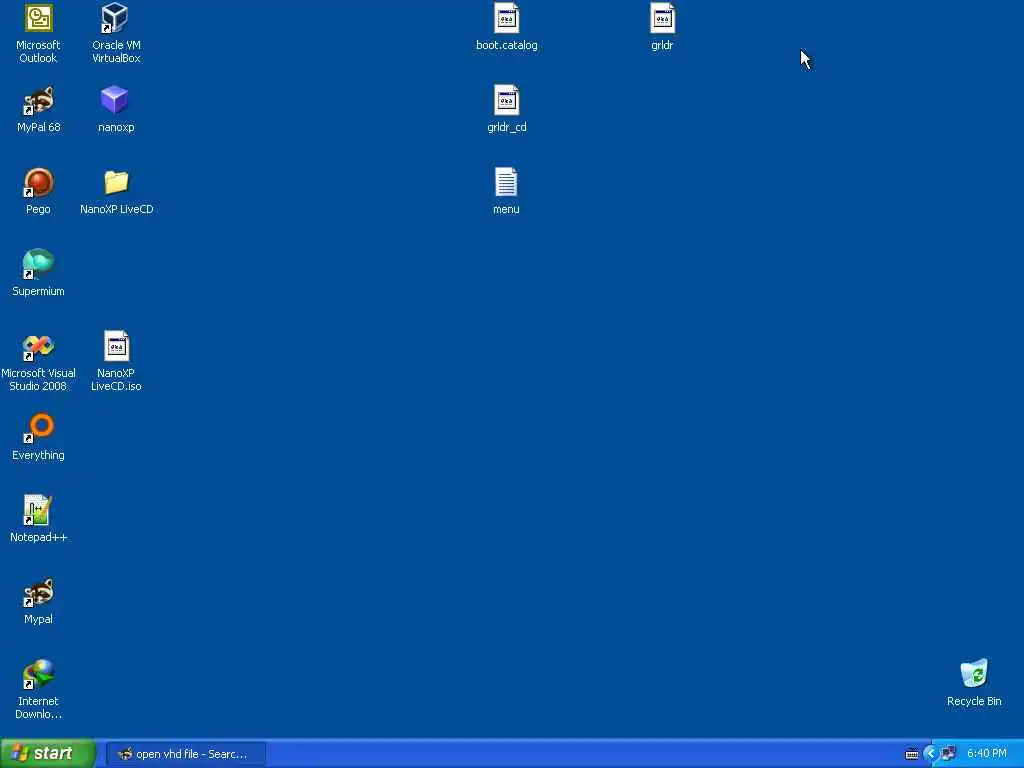This screenshot has width=1024, height=768.
Task: Click the 6:40 PM taskbar clock
Action: pyautogui.click(x=986, y=754)
